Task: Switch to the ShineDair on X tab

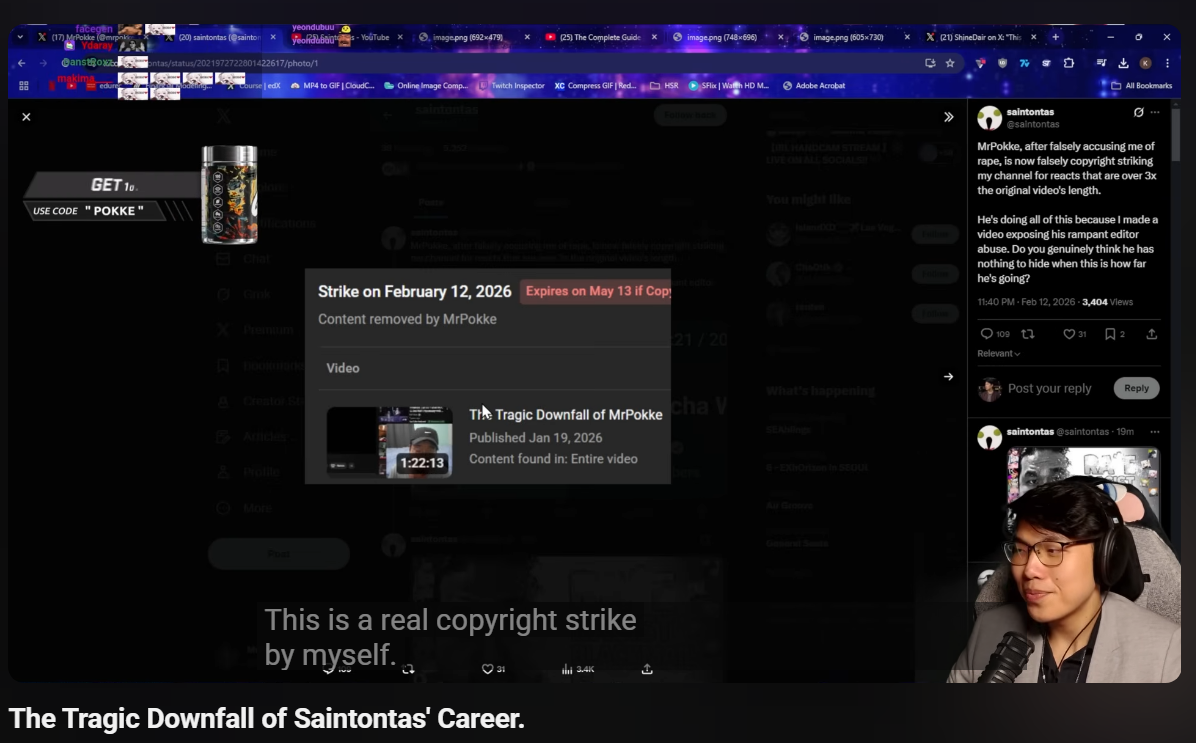Action: coord(980,37)
